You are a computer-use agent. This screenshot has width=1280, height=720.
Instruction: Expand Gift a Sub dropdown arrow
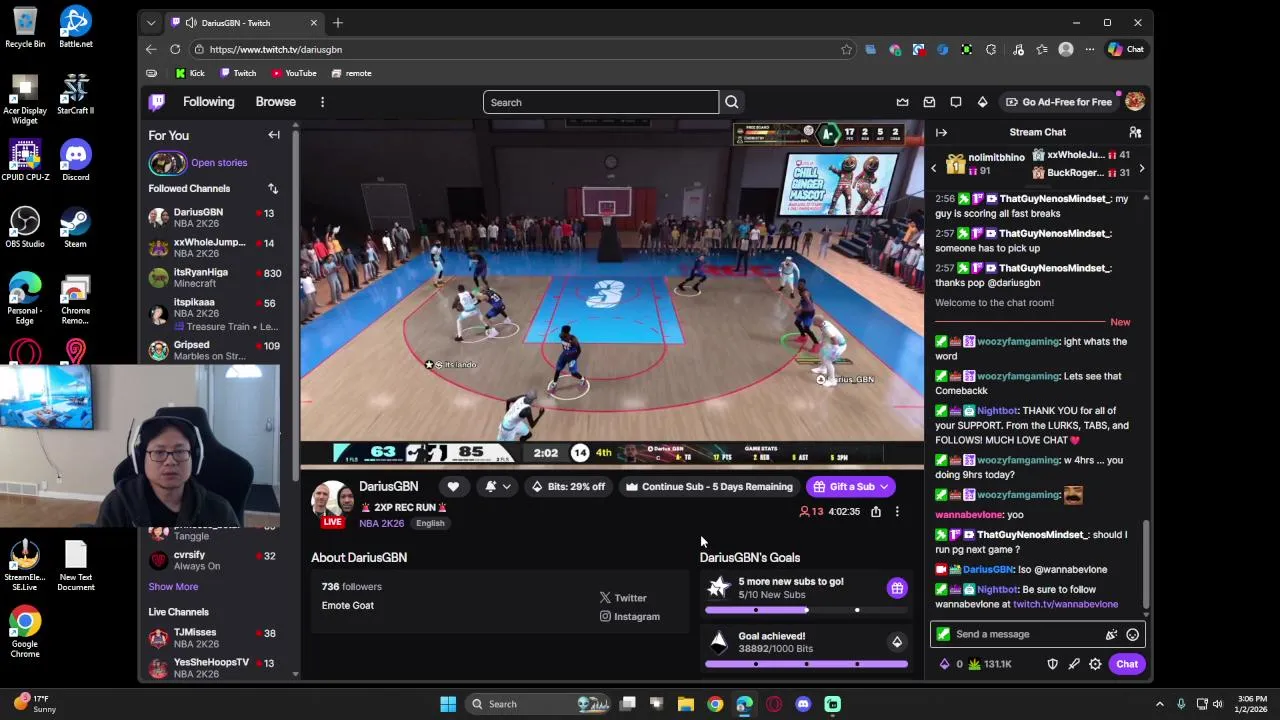coord(884,487)
